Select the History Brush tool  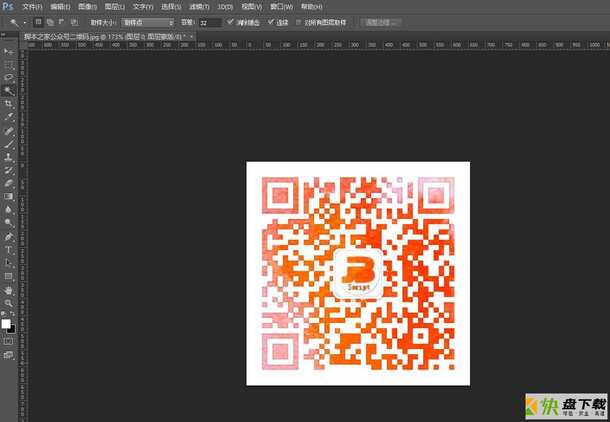click(x=9, y=170)
